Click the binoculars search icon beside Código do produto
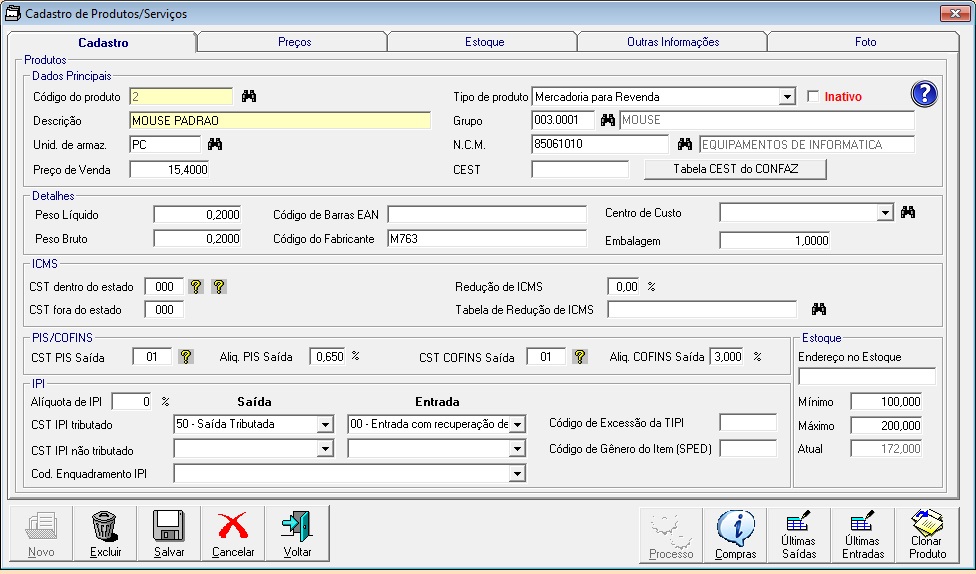The image size is (976, 574). 249,96
